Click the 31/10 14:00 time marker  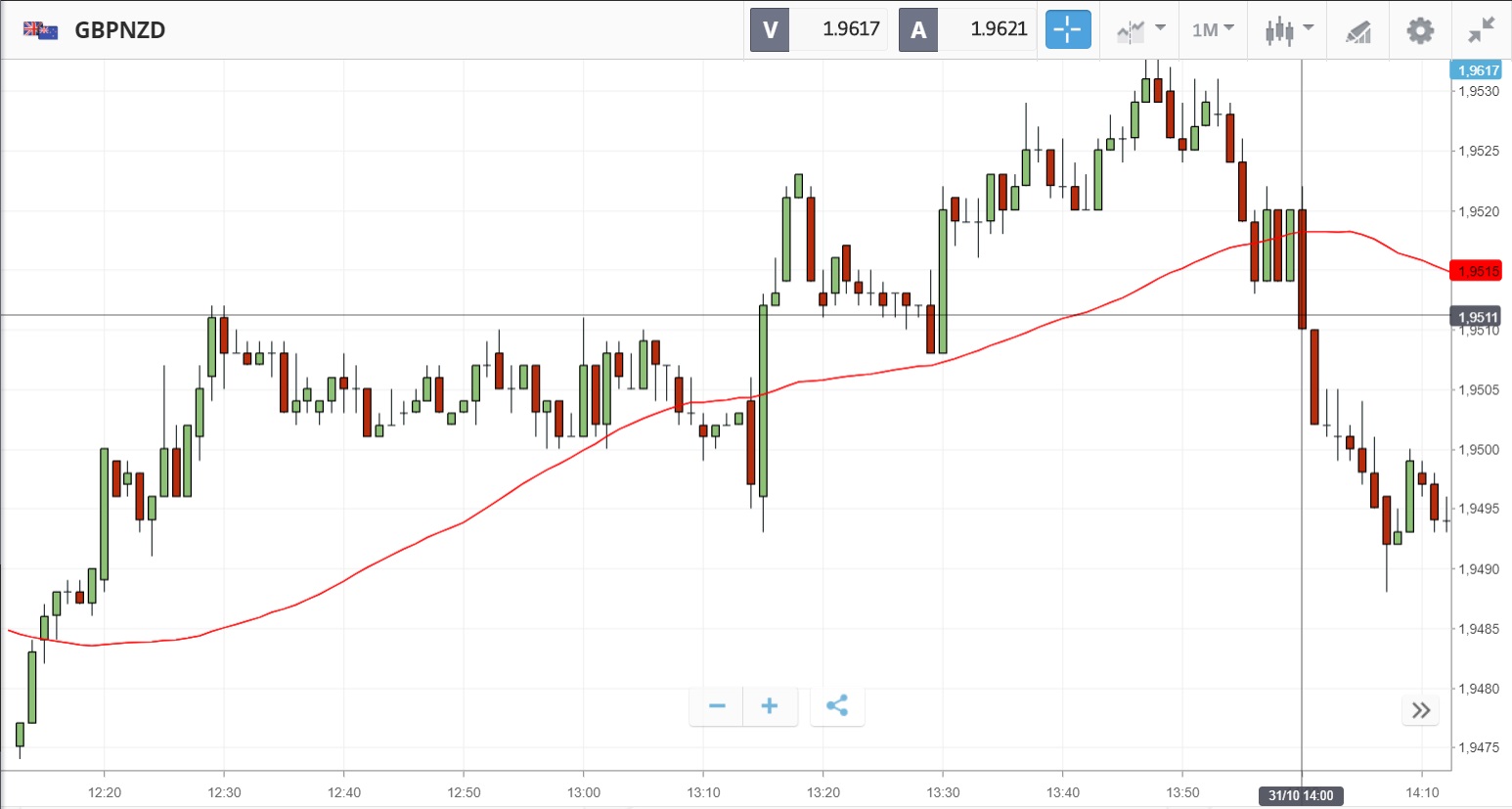click(x=1301, y=795)
